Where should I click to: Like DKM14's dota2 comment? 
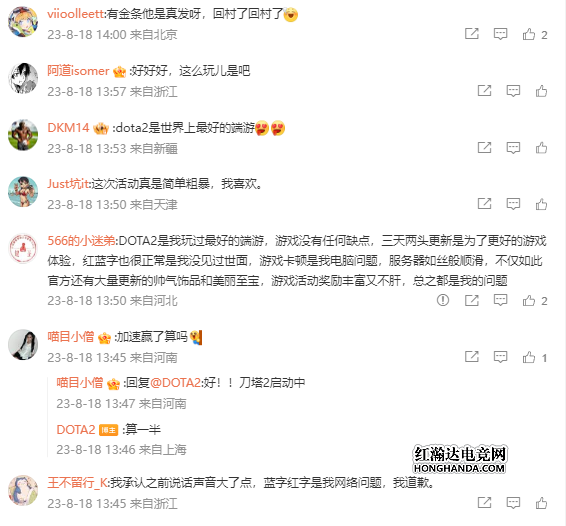pos(541,148)
